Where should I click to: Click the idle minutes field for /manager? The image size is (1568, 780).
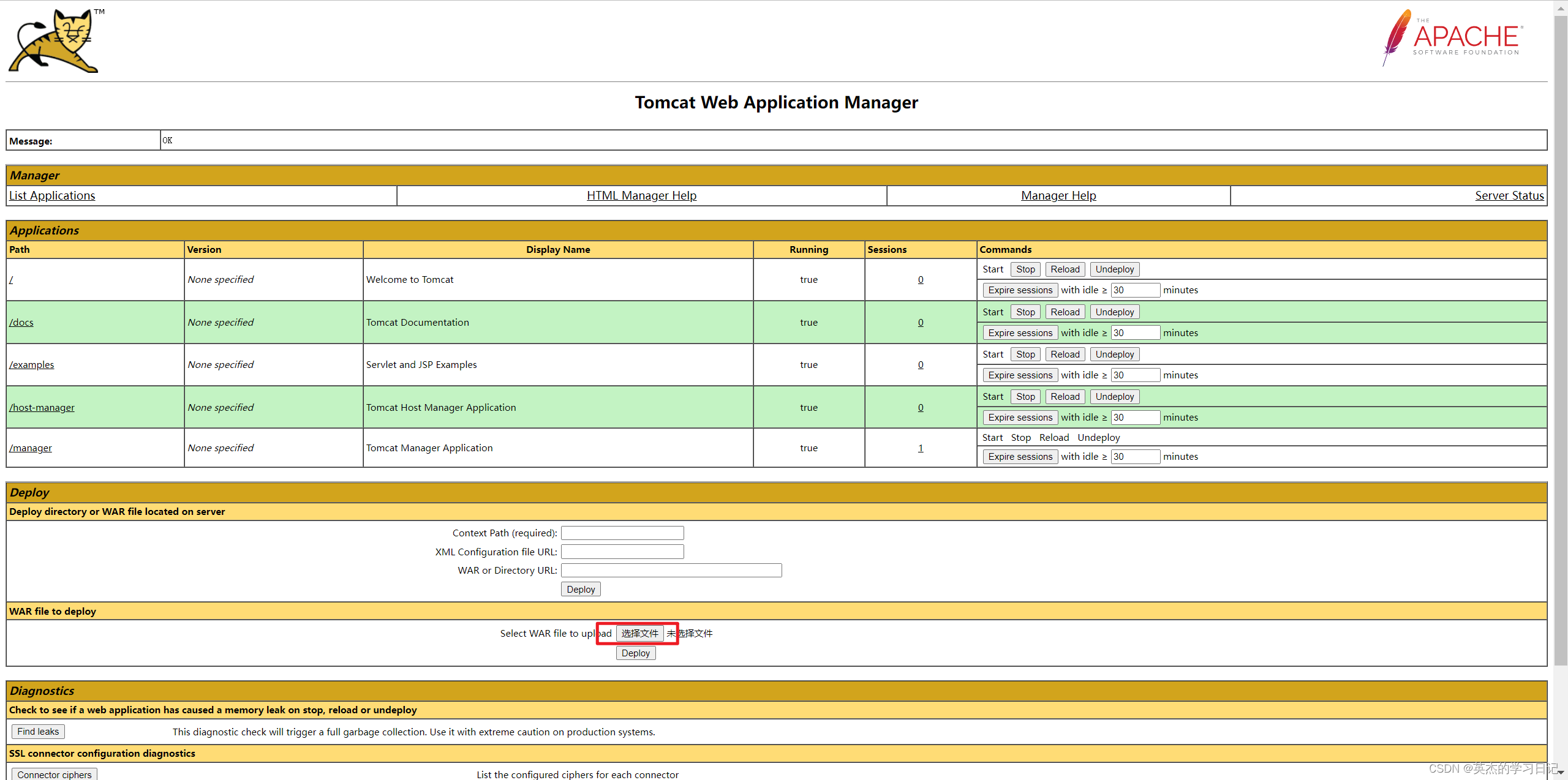pos(1135,457)
